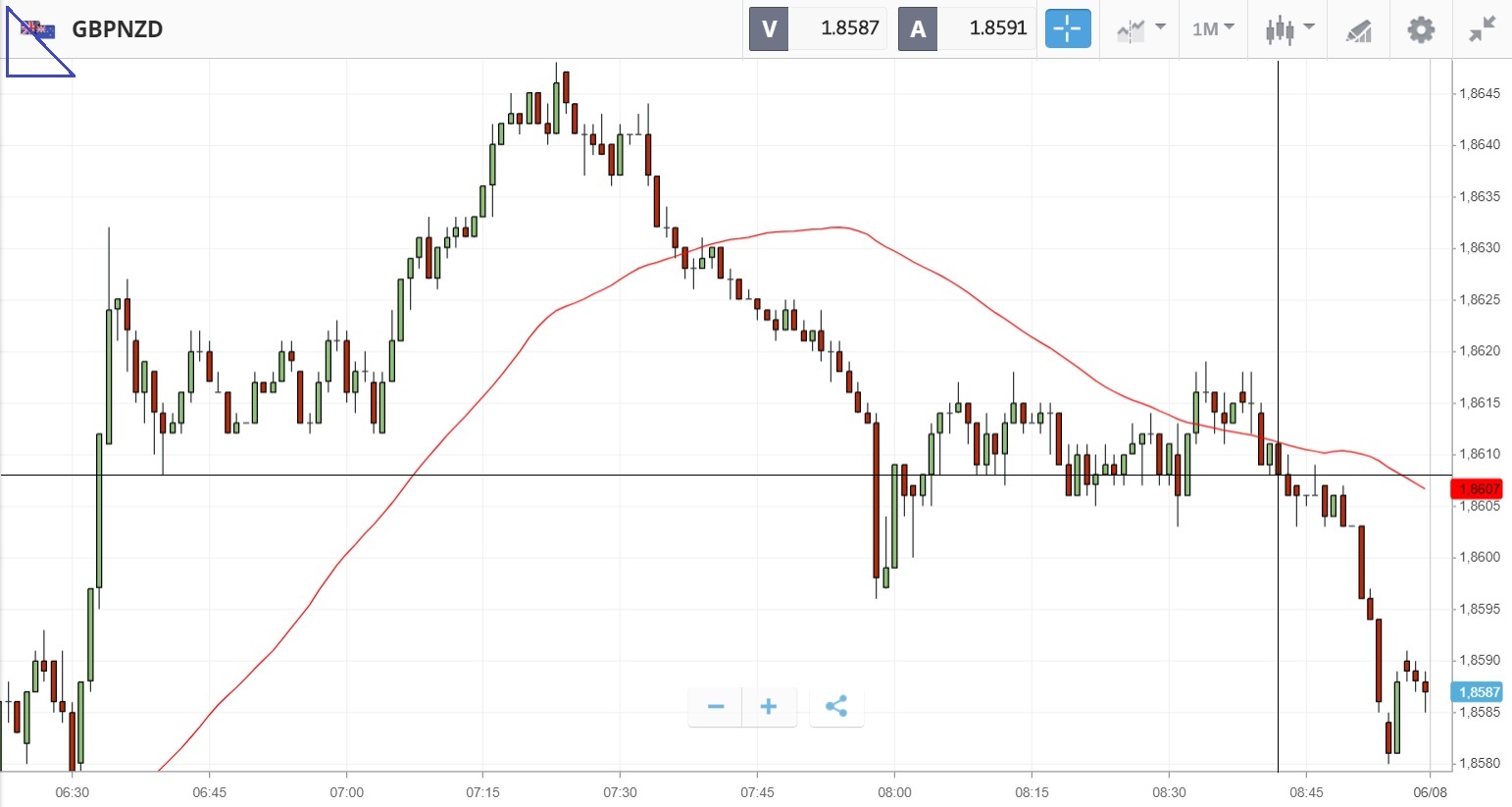1512x807 pixels.
Task: Toggle the crosshair cursor button
Action: [x=1067, y=28]
